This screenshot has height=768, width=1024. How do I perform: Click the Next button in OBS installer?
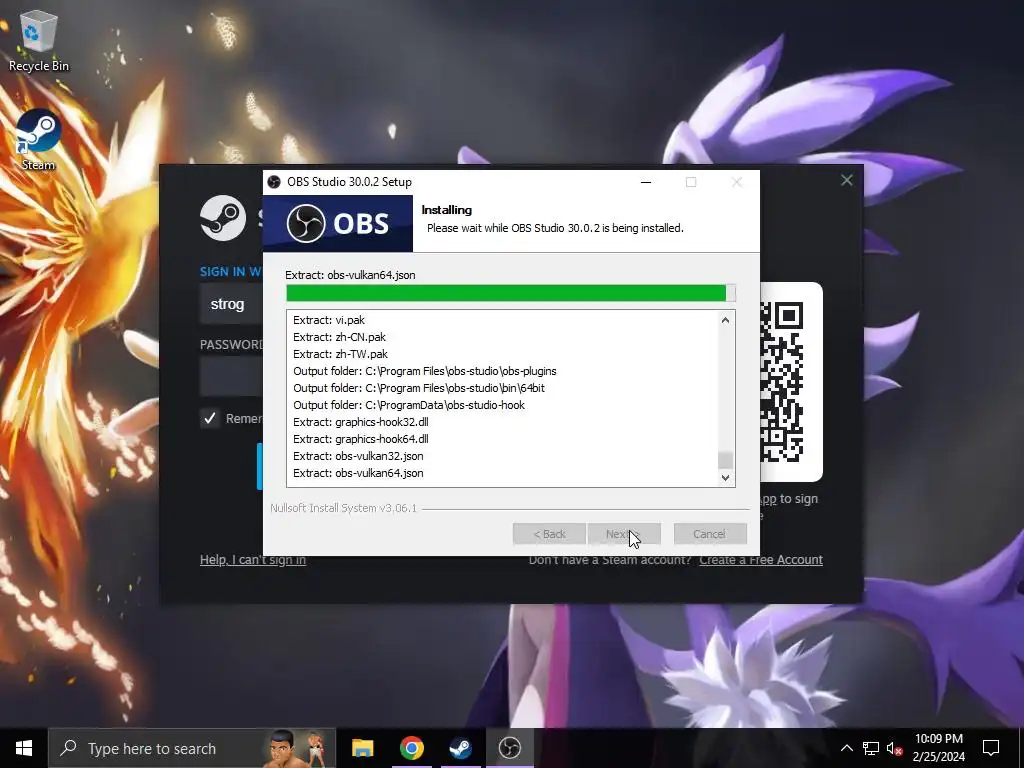point(624,534)
